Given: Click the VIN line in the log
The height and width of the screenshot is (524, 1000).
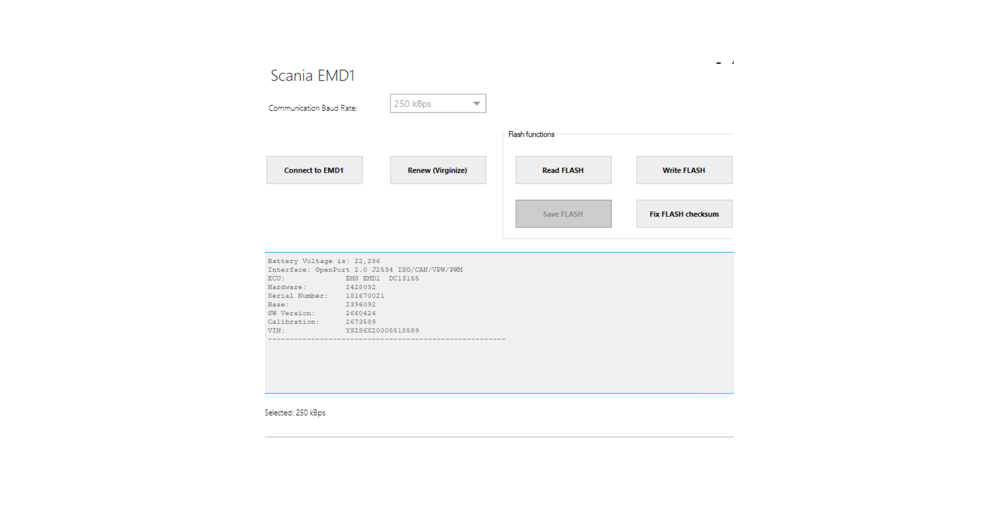Looking at the screenshot, I should tap(344, 331).
